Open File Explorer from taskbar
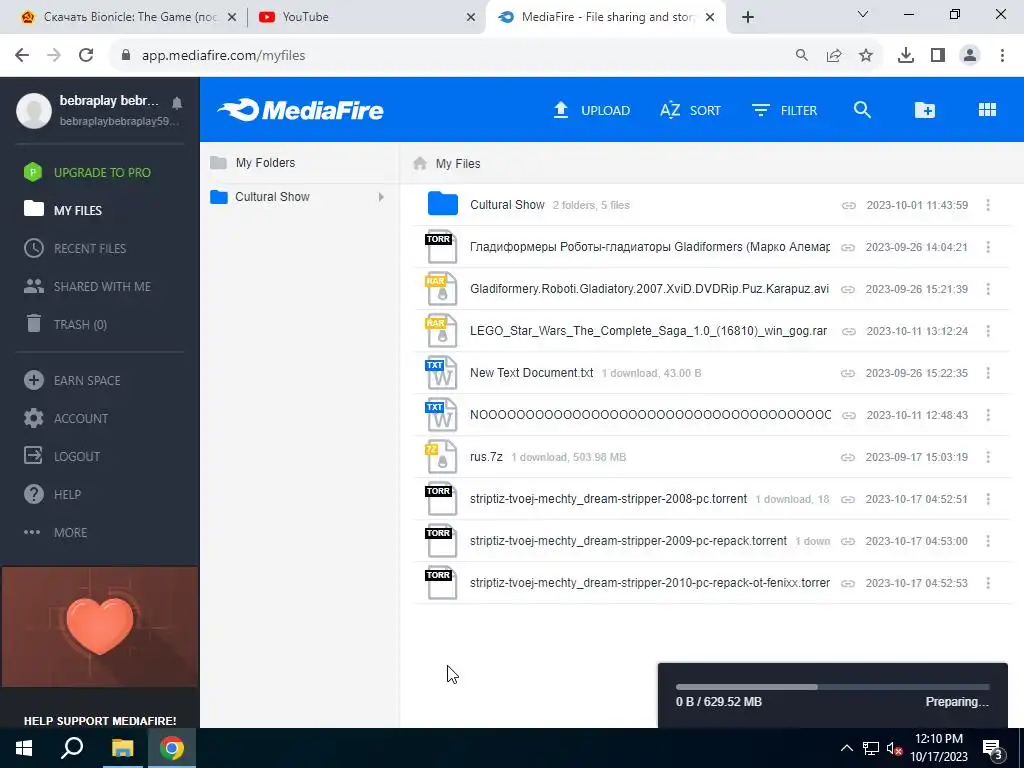This screenshot has width=1024, height=768. (122, 748)
